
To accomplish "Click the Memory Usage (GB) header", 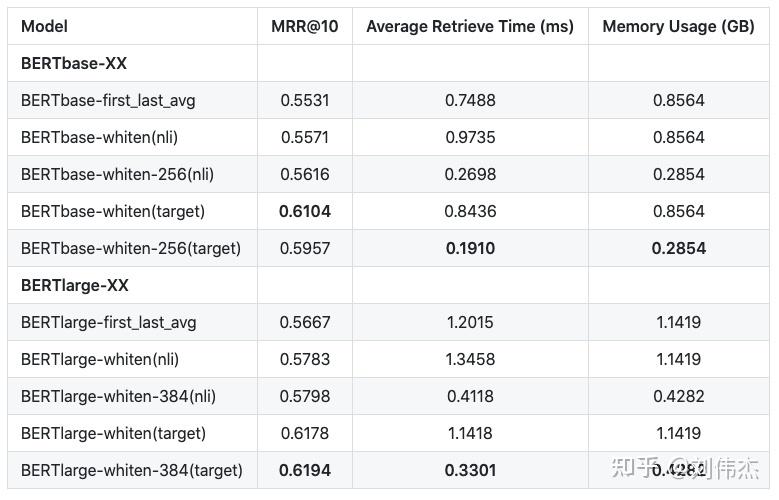I will [679, 26].
